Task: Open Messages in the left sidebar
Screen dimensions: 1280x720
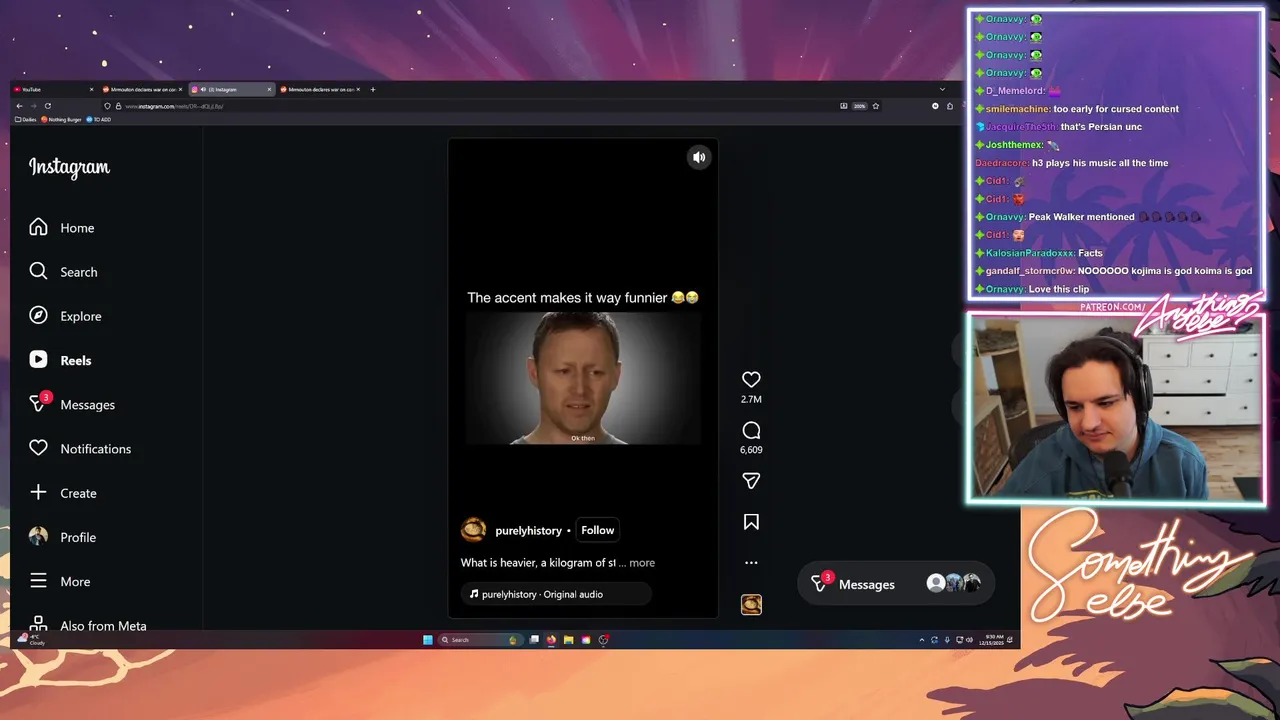Action: [72, 404]
